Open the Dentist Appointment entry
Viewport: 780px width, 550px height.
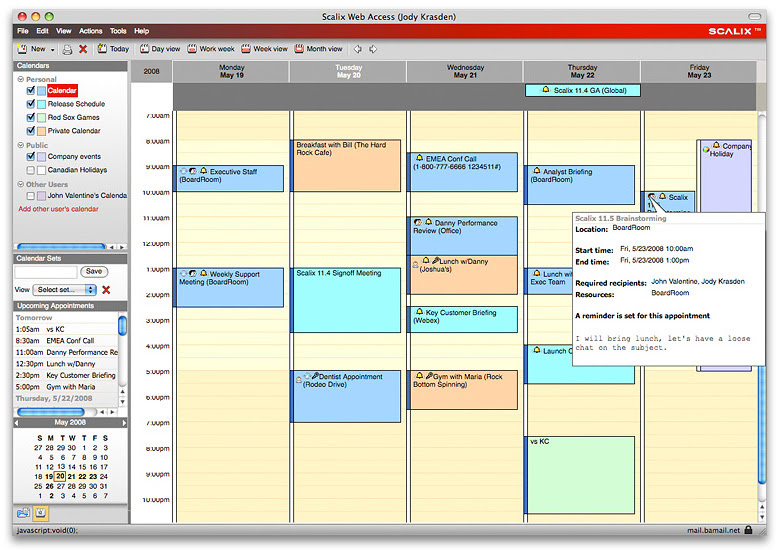[346, 396]
